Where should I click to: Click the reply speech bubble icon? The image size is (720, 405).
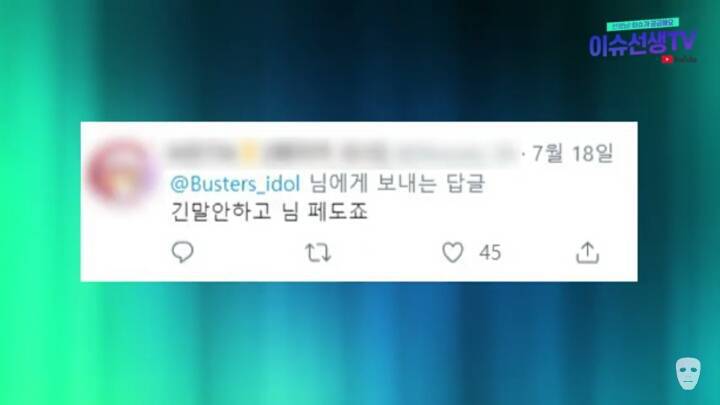pyautogui.click(x=183, y=252)
